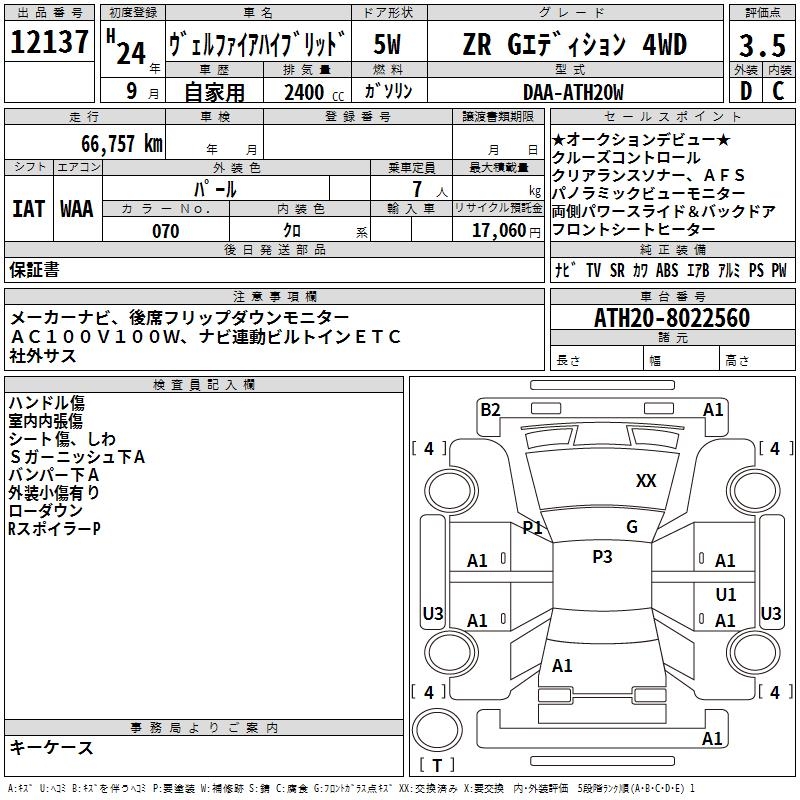Click shift type IAT
The image size is (800, 800).
29,209
